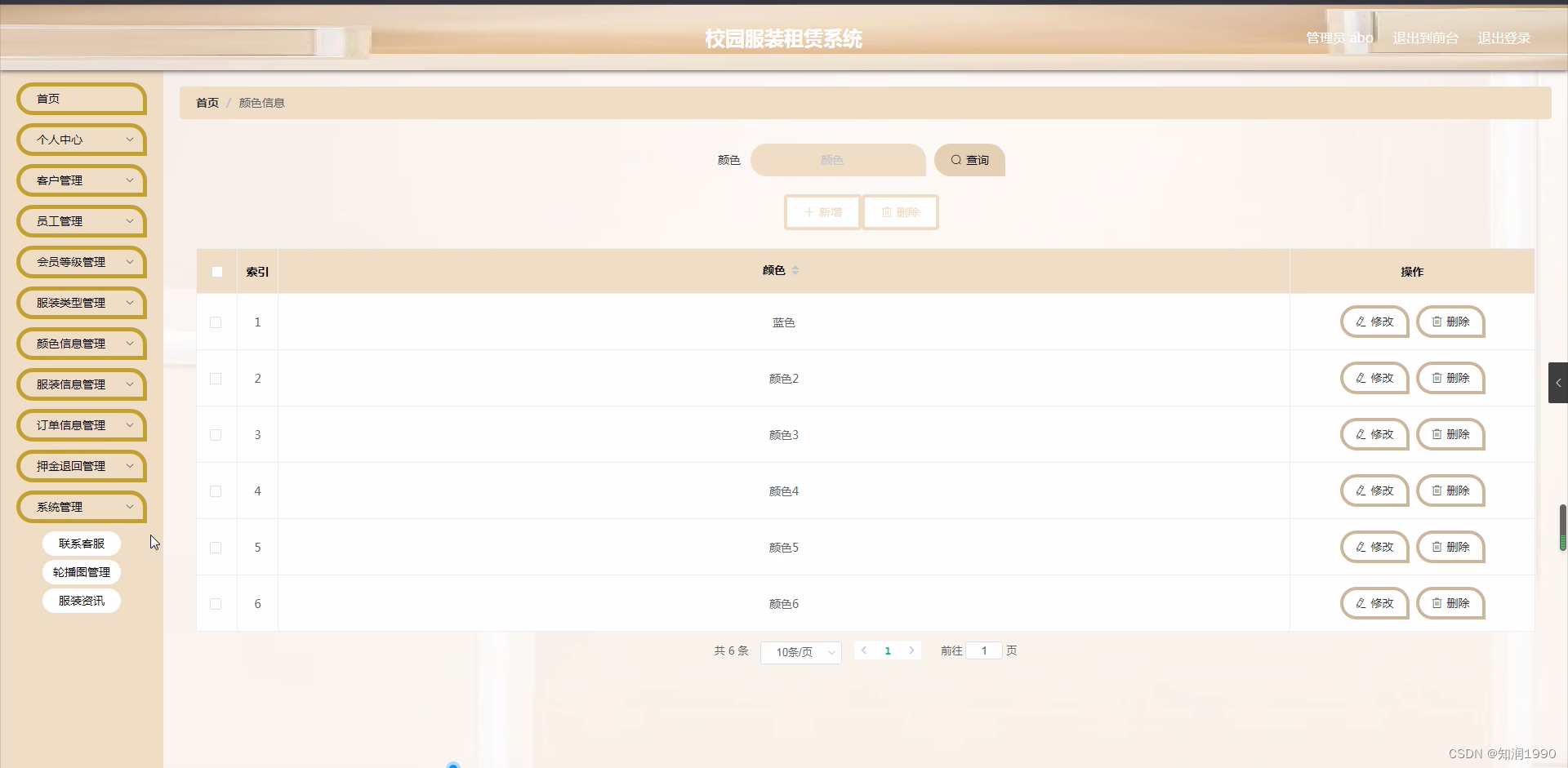This screenshot has height=768, width=1568.
Task: Click the search magnifier on the 查询 button
Action: click(957, 160)
